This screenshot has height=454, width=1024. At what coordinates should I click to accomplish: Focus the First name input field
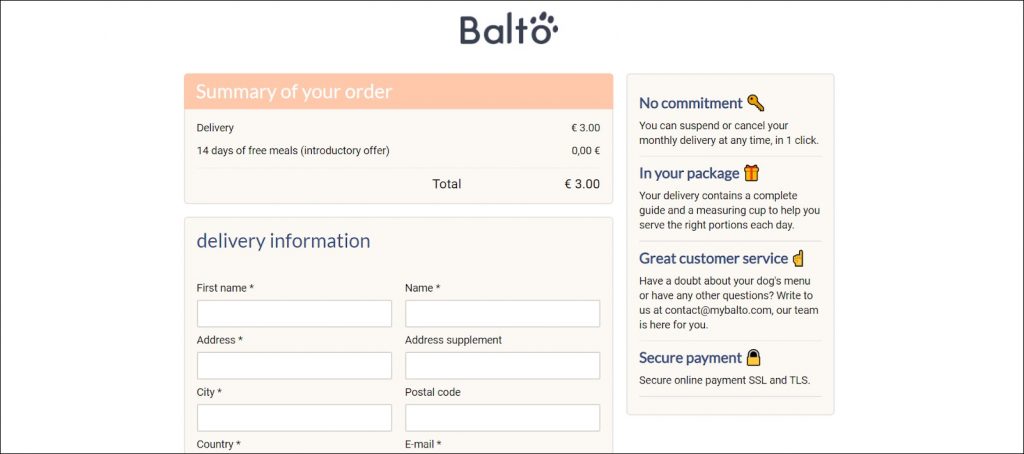(x=294, y=314)
